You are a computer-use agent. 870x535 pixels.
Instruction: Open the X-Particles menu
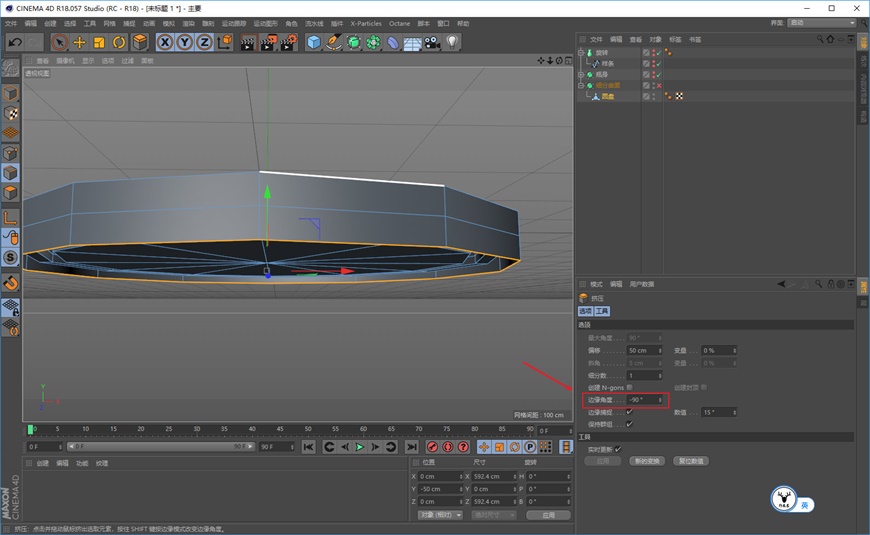(366, 23)
